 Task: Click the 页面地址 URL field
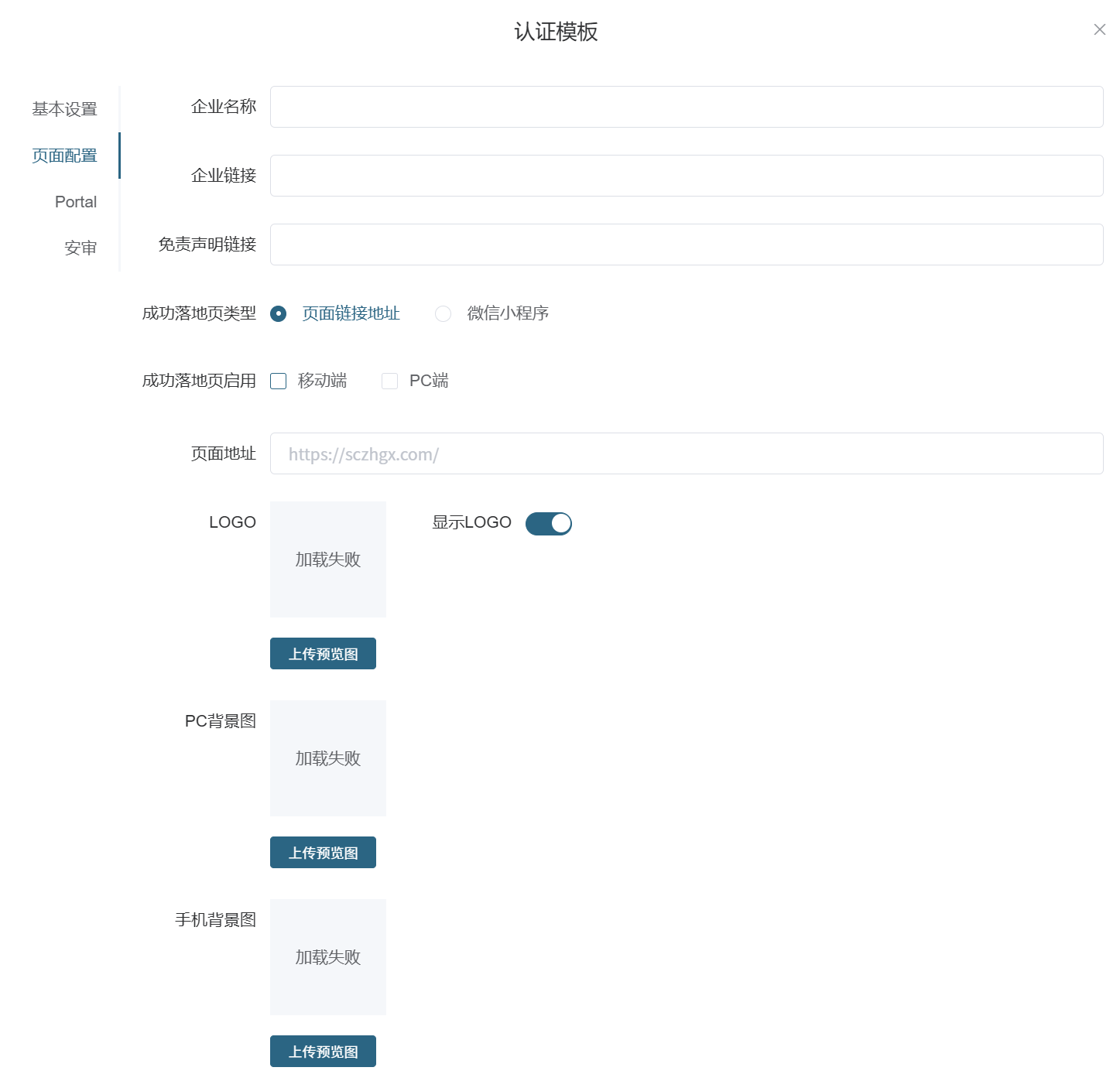(x=686, y=453)
